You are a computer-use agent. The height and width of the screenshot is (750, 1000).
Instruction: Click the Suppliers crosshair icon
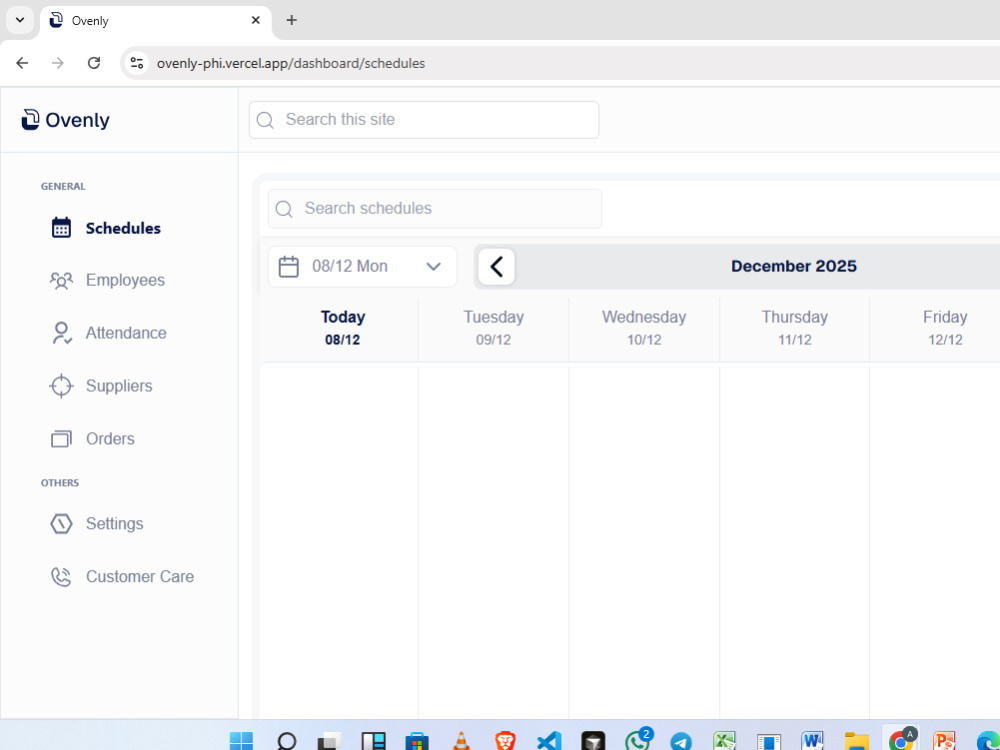click(61, 386)
